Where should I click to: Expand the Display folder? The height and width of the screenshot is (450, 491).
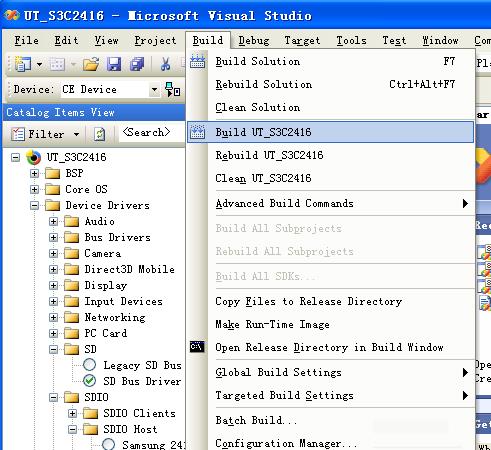[x=53, y=285]
